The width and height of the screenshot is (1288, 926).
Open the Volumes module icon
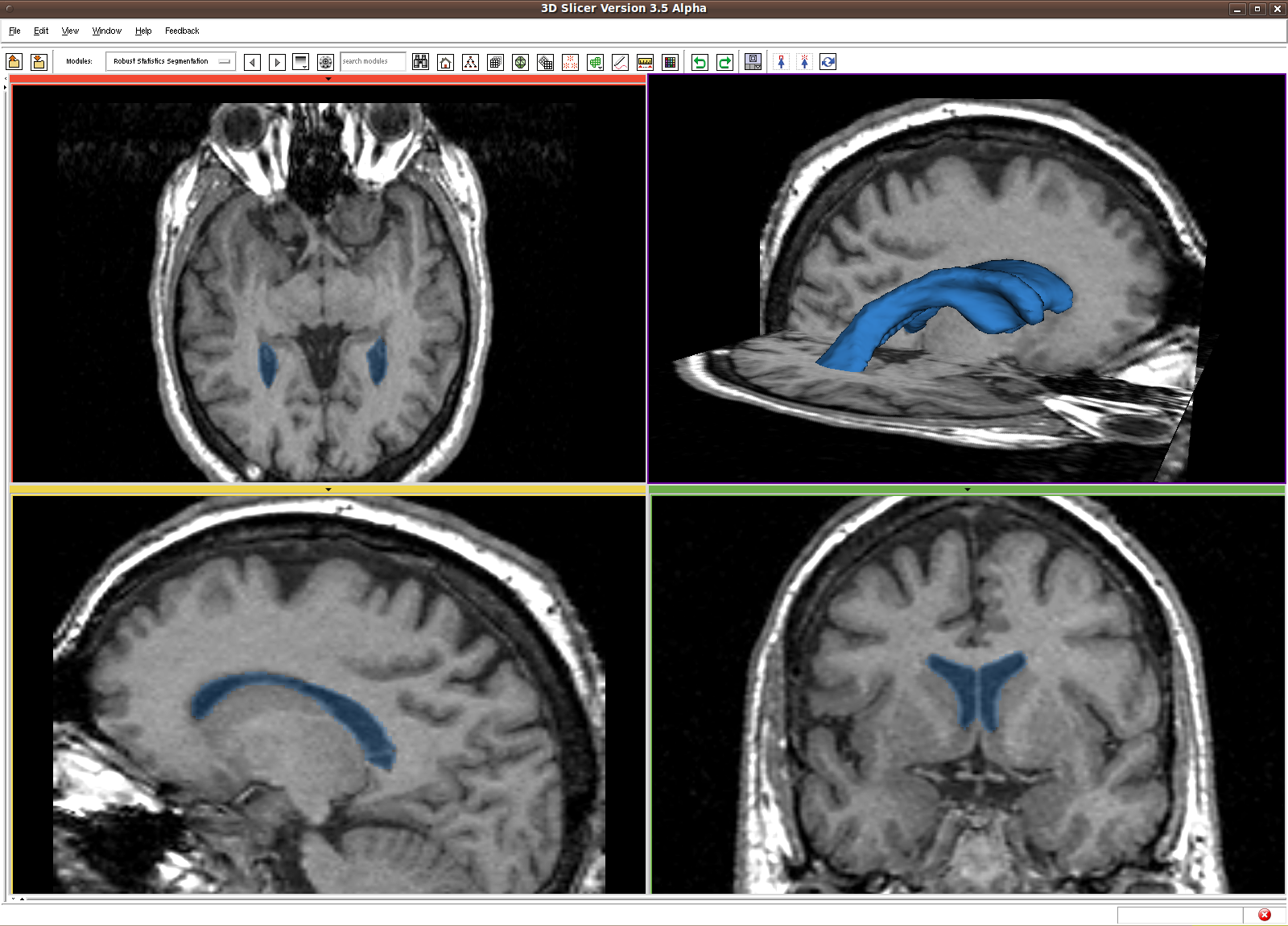click(495, 62)
